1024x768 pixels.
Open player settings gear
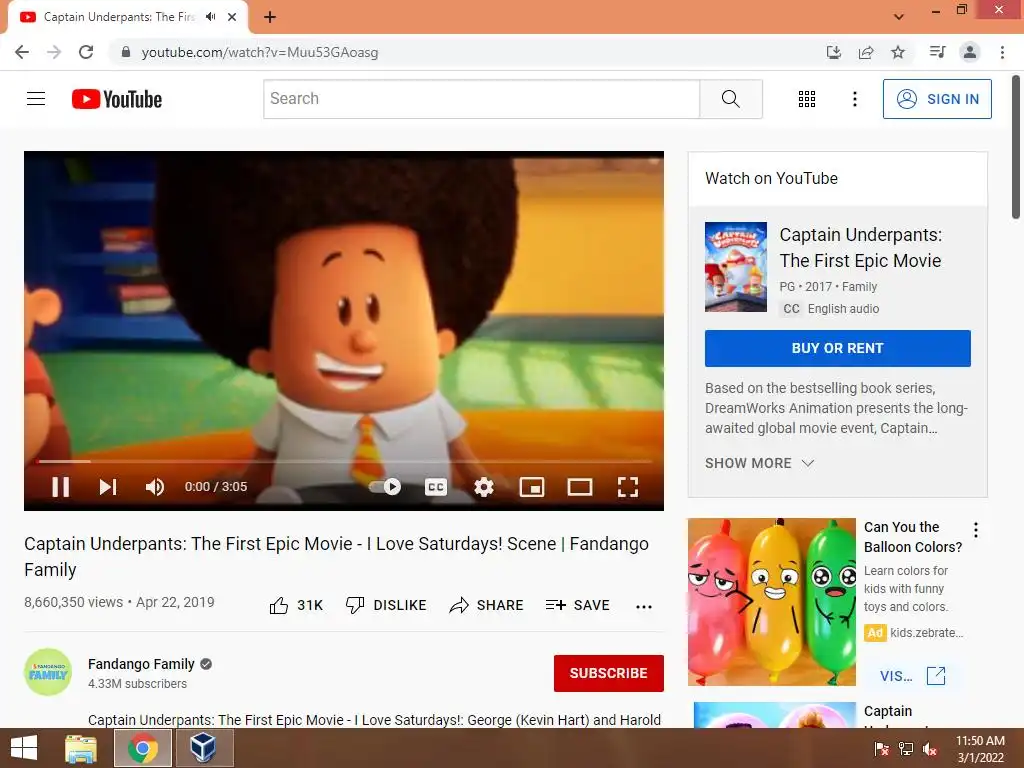click(484, 487)
